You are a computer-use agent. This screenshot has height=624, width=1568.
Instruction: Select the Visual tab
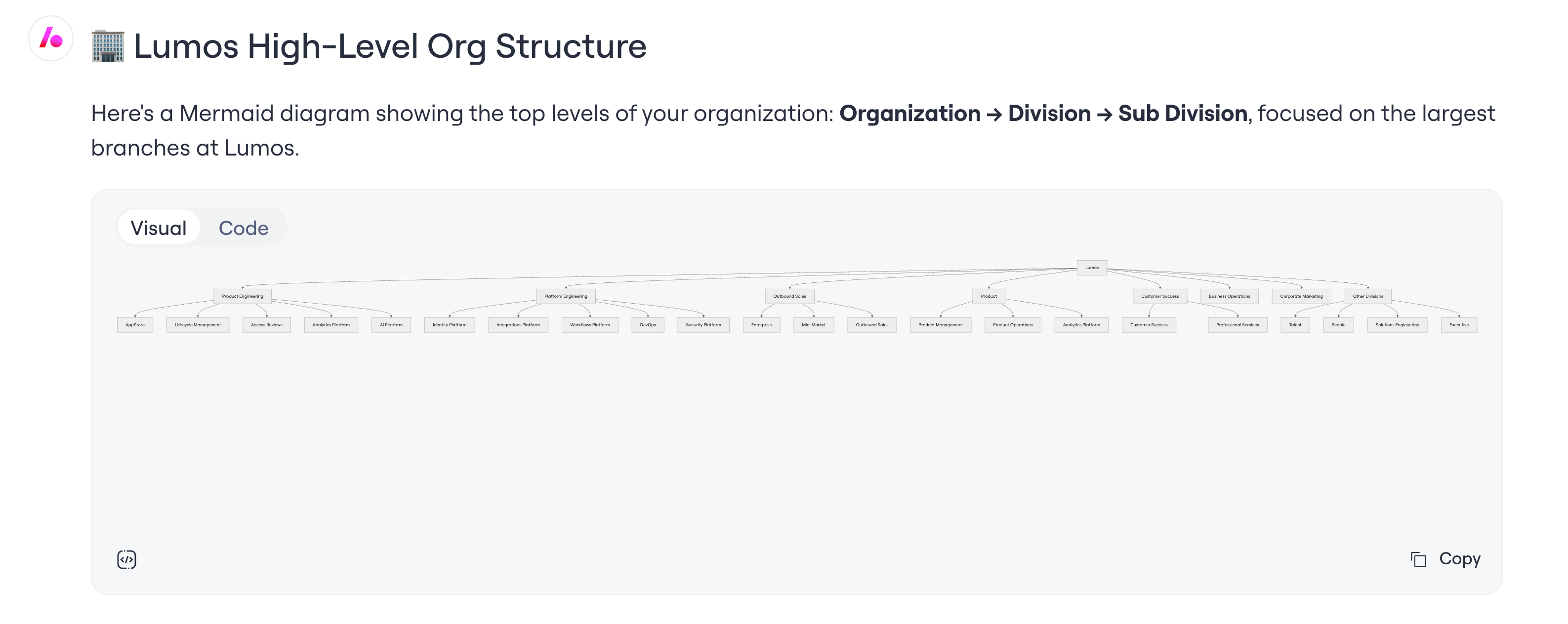coord(158,228)
